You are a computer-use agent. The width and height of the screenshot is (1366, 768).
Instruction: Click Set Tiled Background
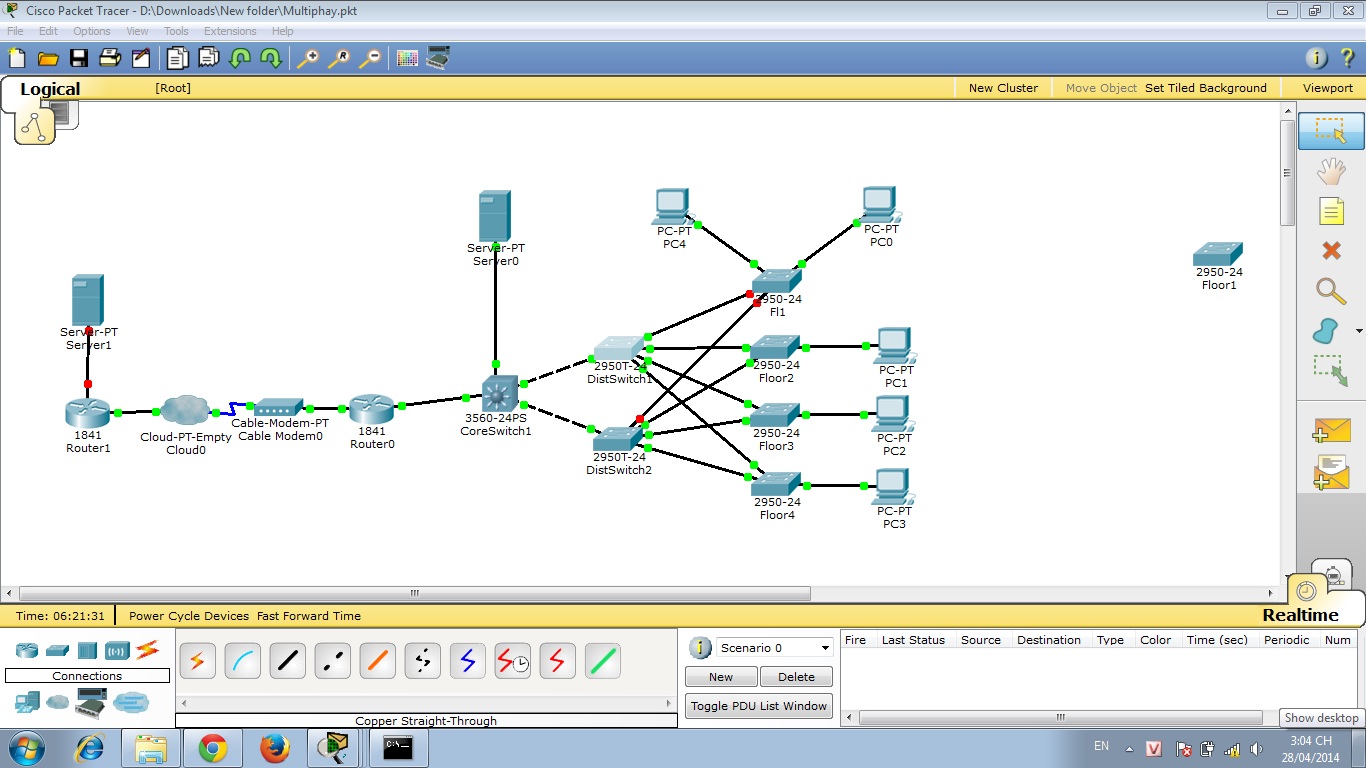click(x=1206, y=88)
